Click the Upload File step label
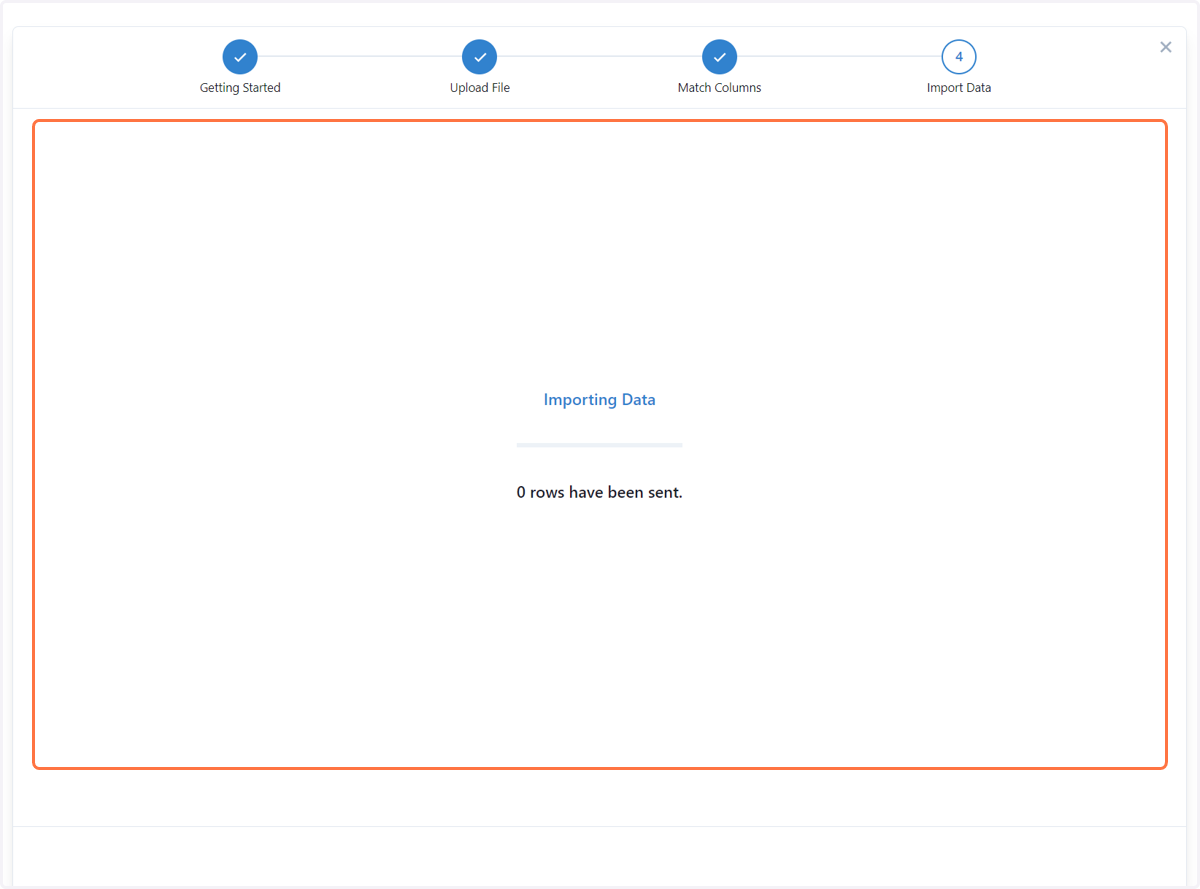Image resolution: width=1200 pixels, height=889 pixels. coord(480,88)
